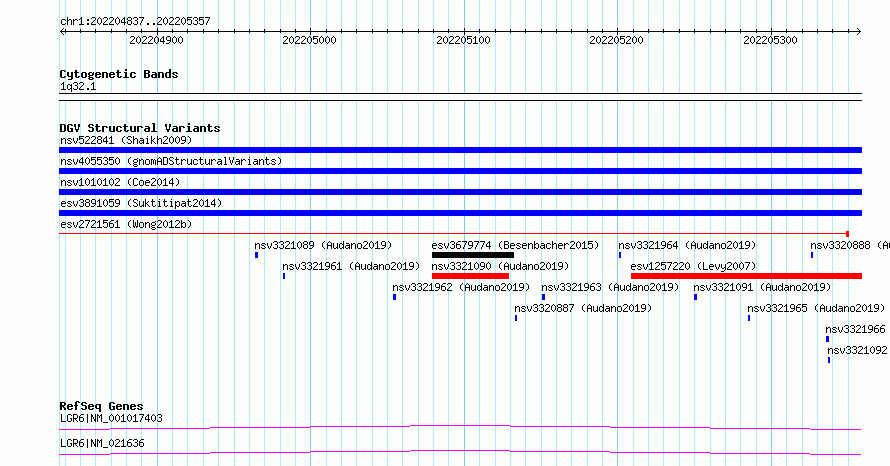The image size is (890, 466).
Task: Select the nsv4055350 gnomADStructuralVariants label
Action: coord(171,161)
